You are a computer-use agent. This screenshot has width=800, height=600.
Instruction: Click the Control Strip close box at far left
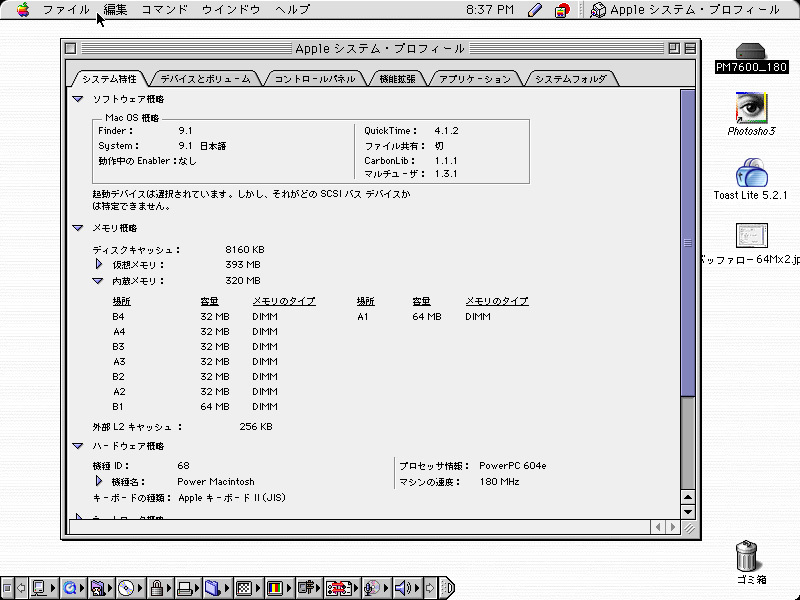point(7,588)
